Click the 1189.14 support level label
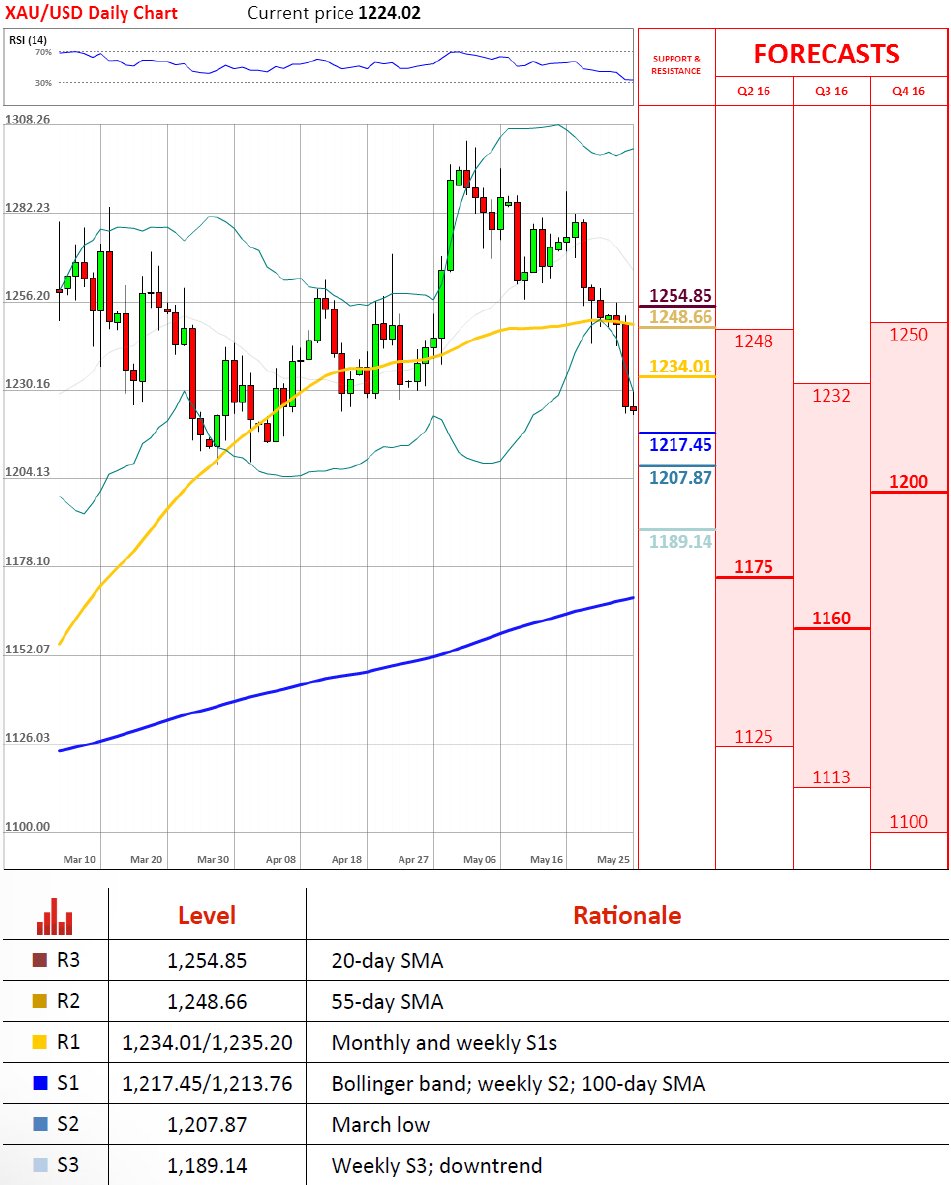The image size is (951, 1185). 680,542
